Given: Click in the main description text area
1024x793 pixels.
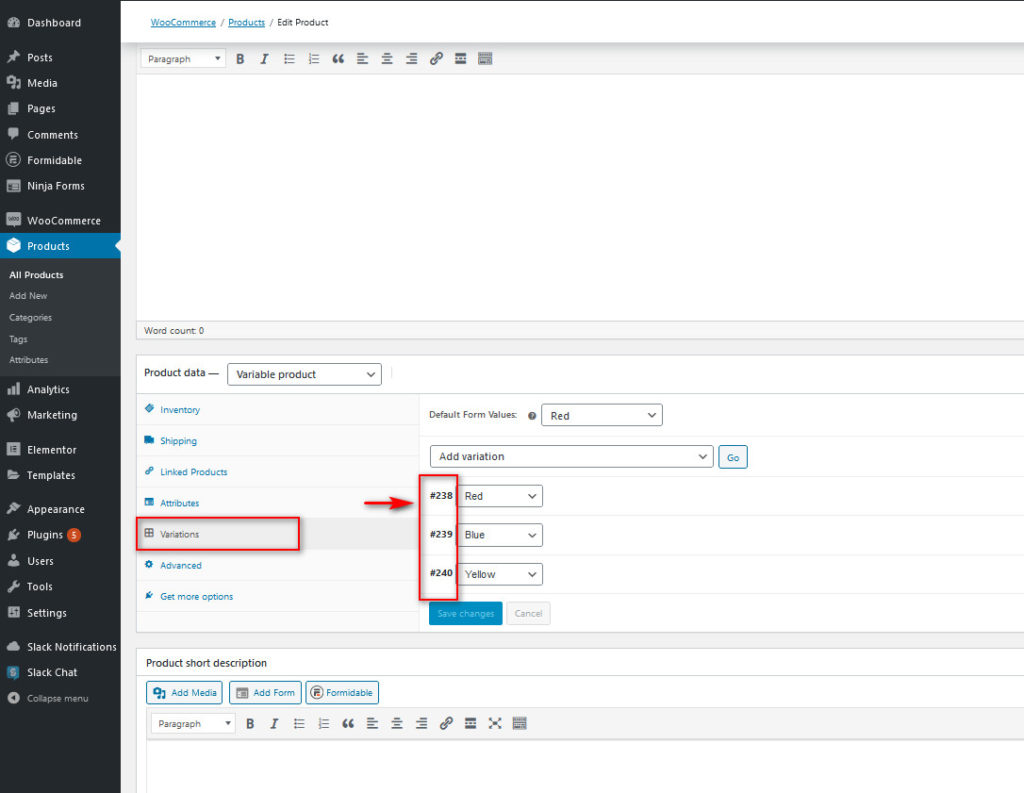Looking at the screenshot, I should pyautogui.click(x=580, y=197).
